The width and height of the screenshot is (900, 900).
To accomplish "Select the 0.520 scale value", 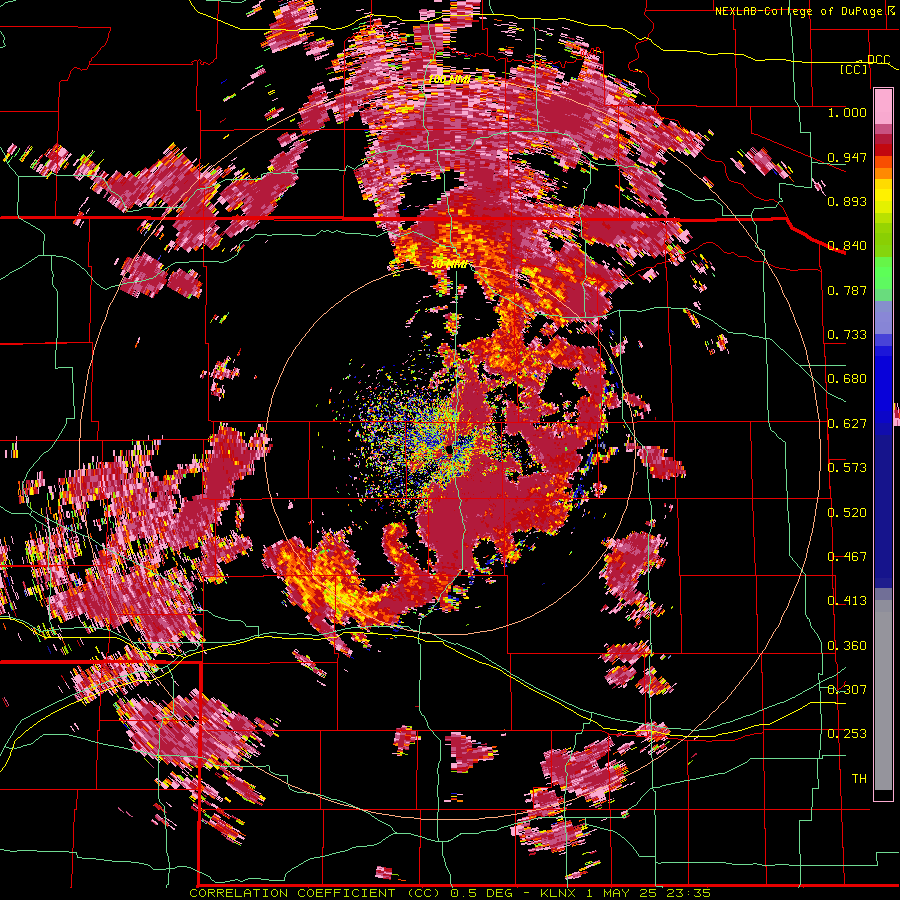I will point(847,513).
